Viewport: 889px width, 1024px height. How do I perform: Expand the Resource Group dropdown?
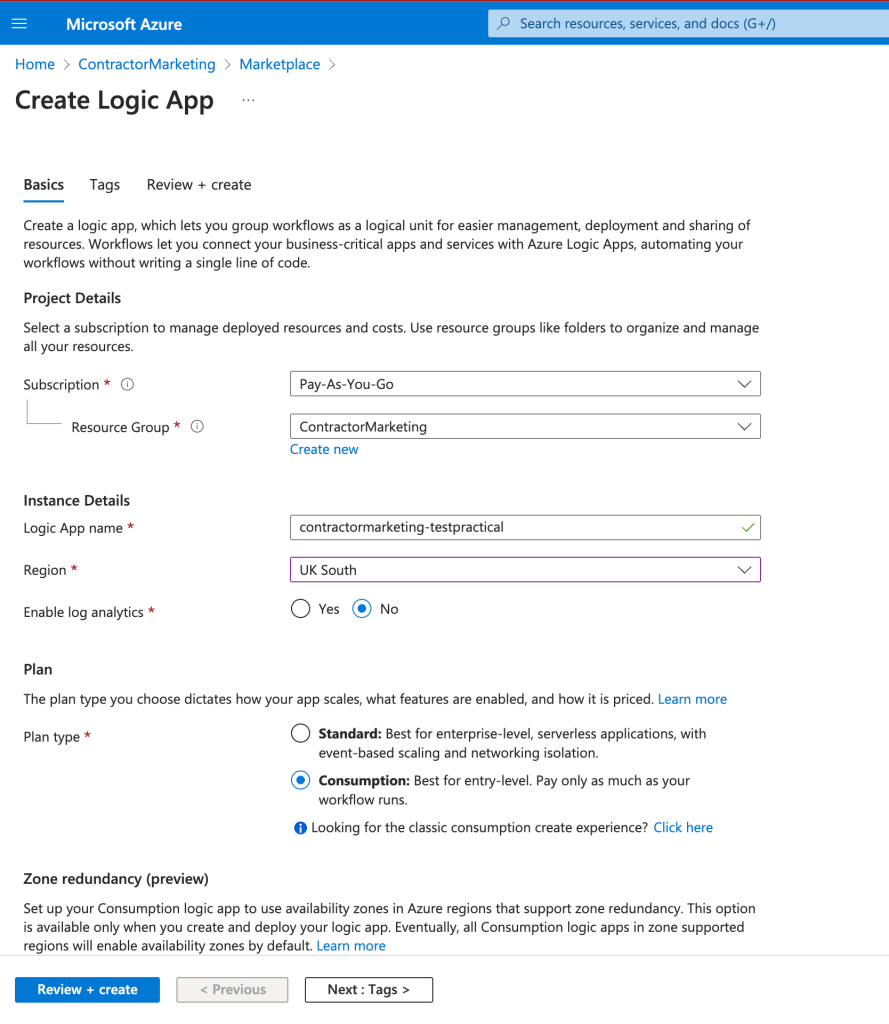click(x=525, y=426)
